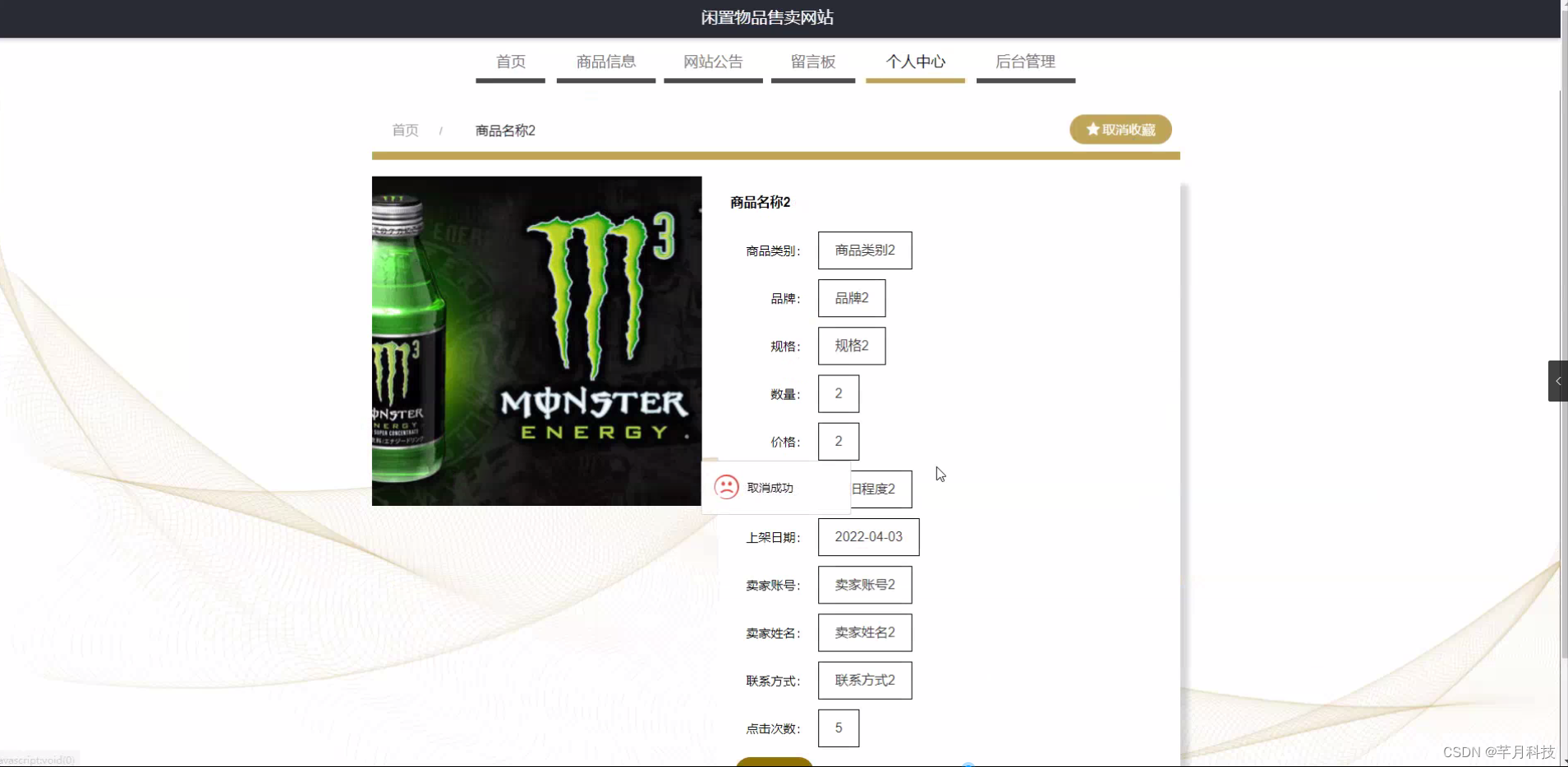Follow the 首页 breadcrumb link
Image resolution: width=1568 pixels, height=767 pixels.
pyautogui.click(x=404, y=130)
